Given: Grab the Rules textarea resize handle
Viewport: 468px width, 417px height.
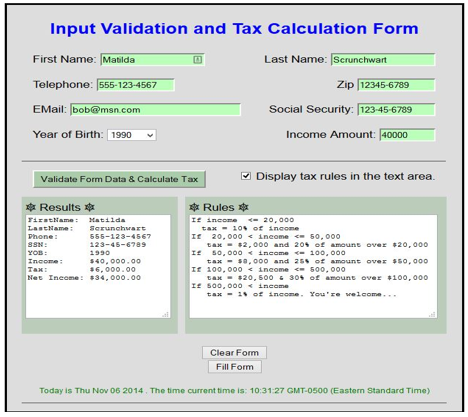Looking at the screenshot, I should click(433, 314).
